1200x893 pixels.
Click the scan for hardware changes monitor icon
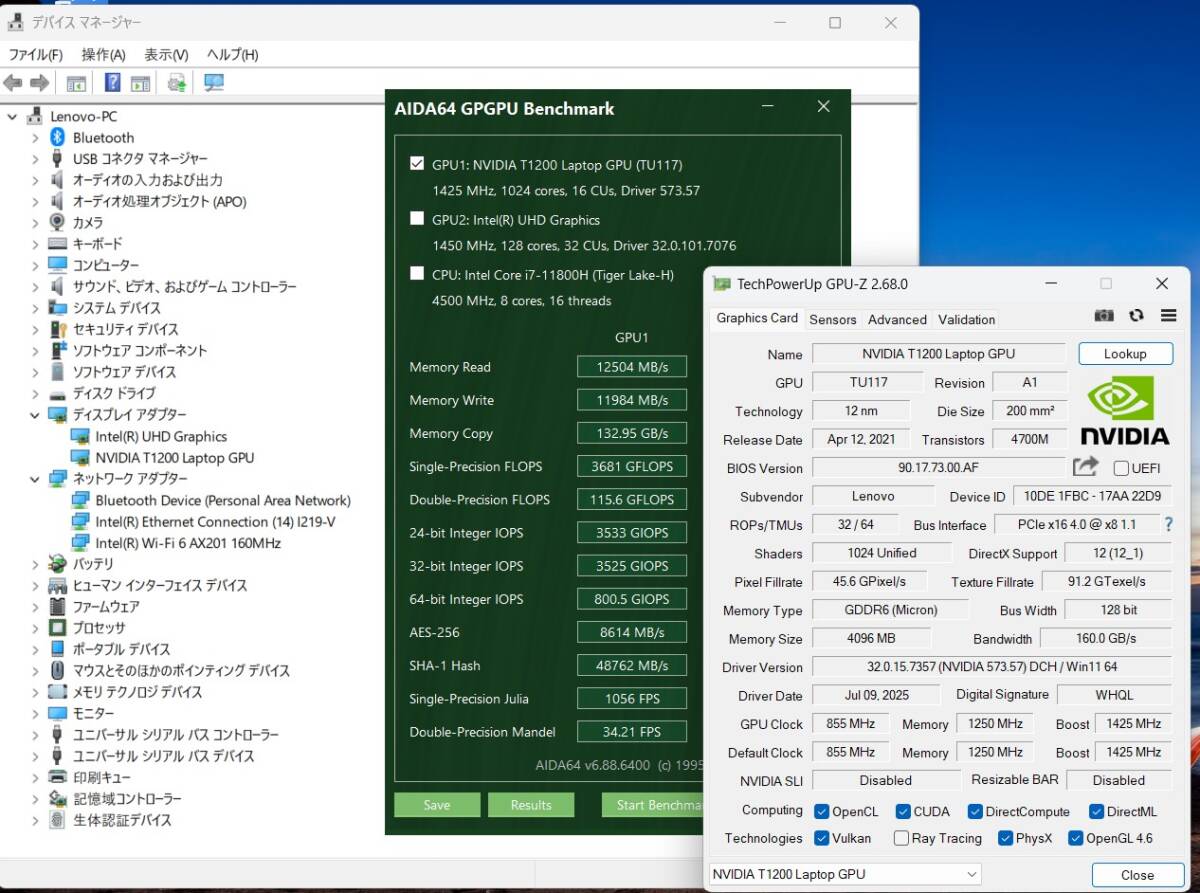pyautogui.click(x=213, y=83)
